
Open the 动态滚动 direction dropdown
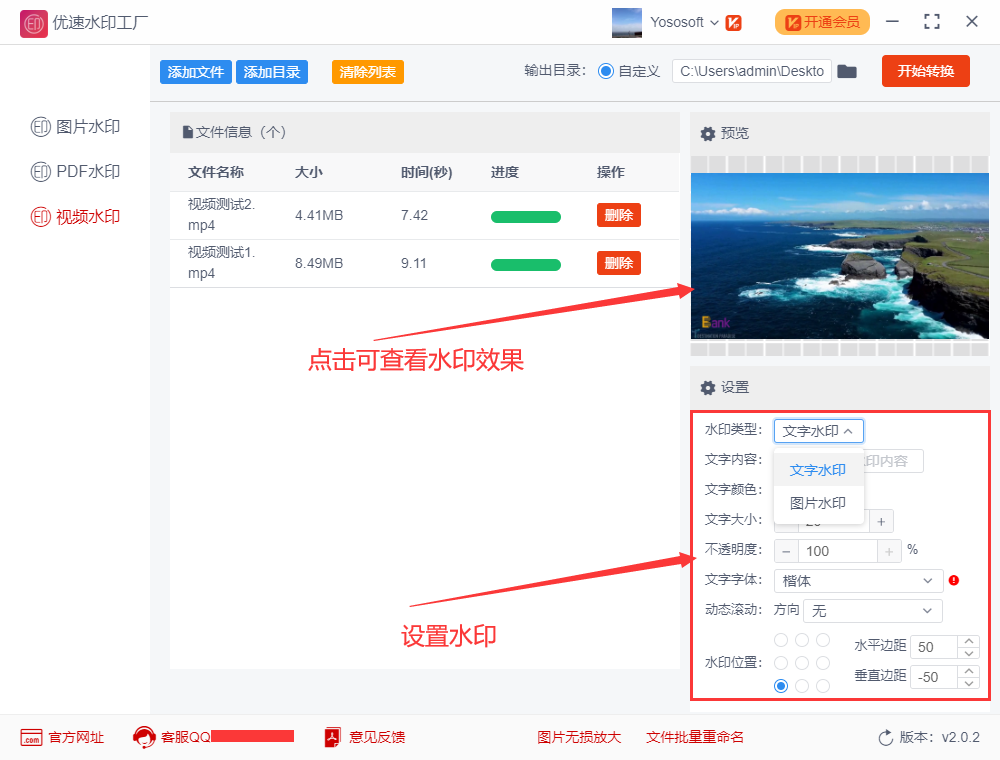tap(872, 610)
